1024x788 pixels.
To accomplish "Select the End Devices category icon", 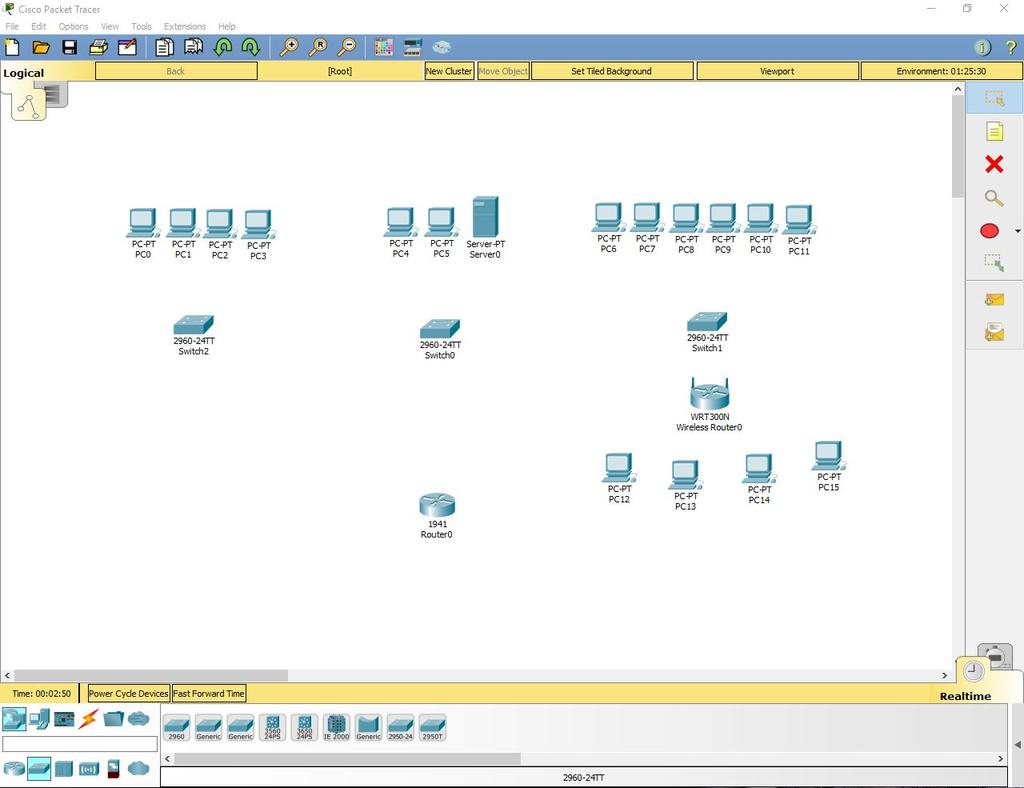I will coord(39,719).
